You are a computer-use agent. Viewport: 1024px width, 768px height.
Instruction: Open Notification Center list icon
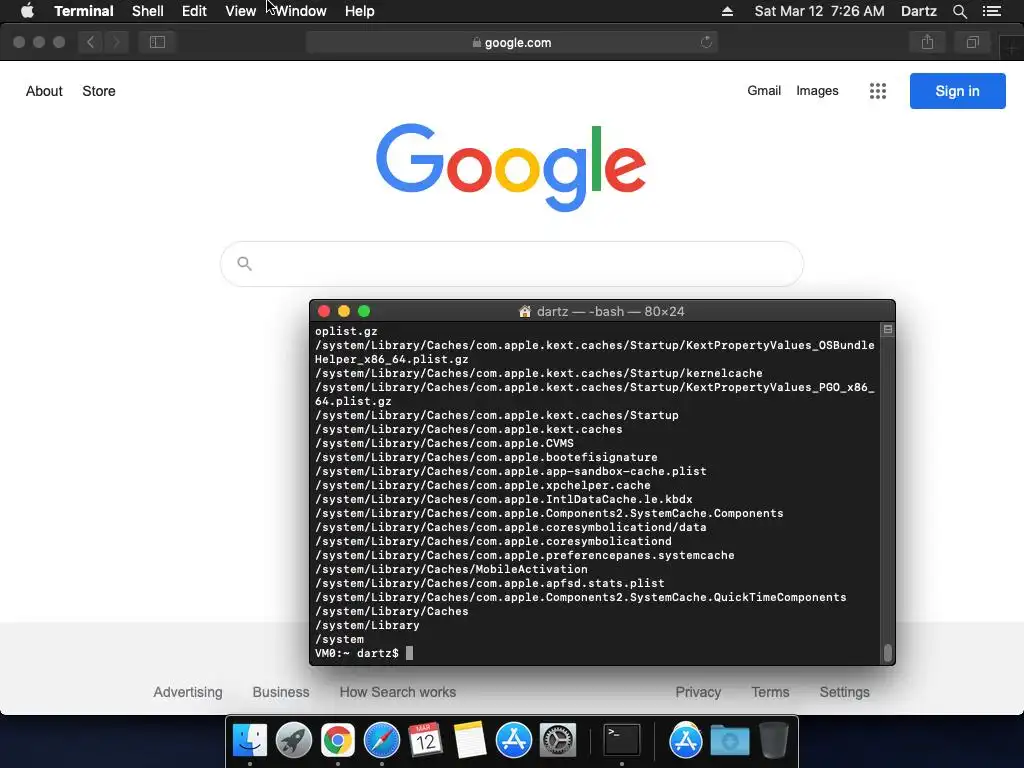point(991,11)
